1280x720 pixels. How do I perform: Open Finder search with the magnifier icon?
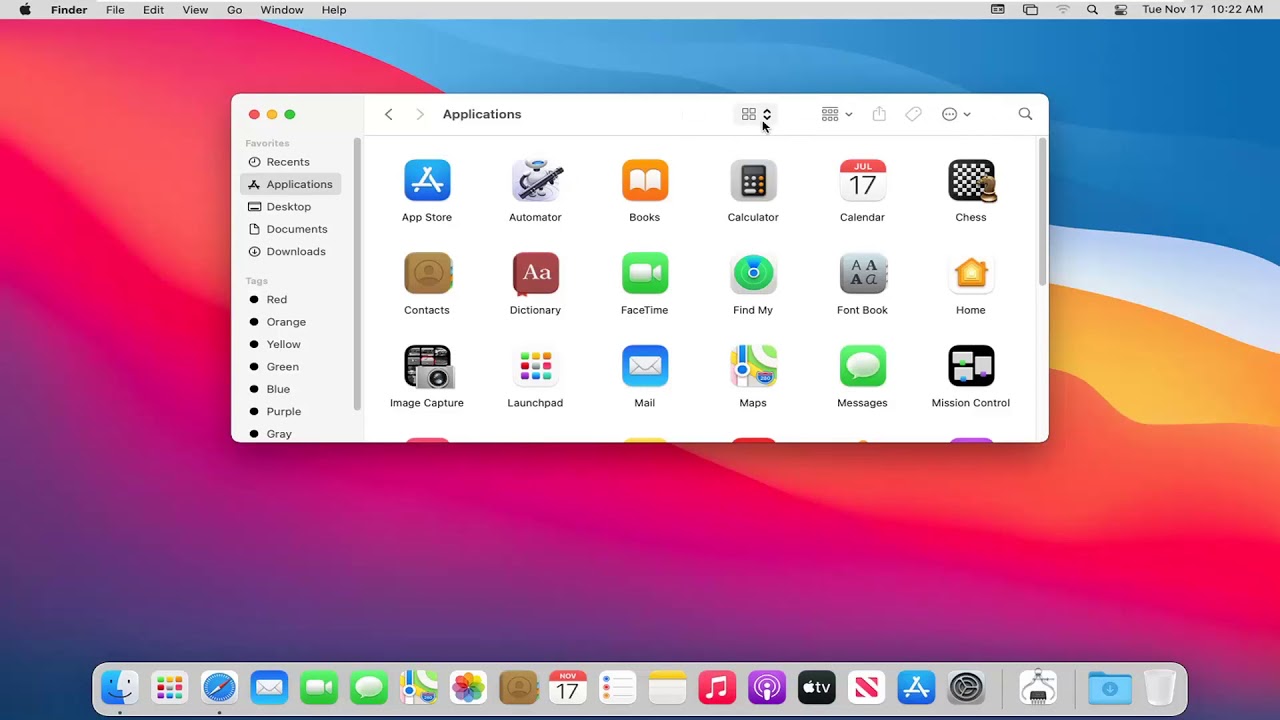click(x=1025, y=114)
